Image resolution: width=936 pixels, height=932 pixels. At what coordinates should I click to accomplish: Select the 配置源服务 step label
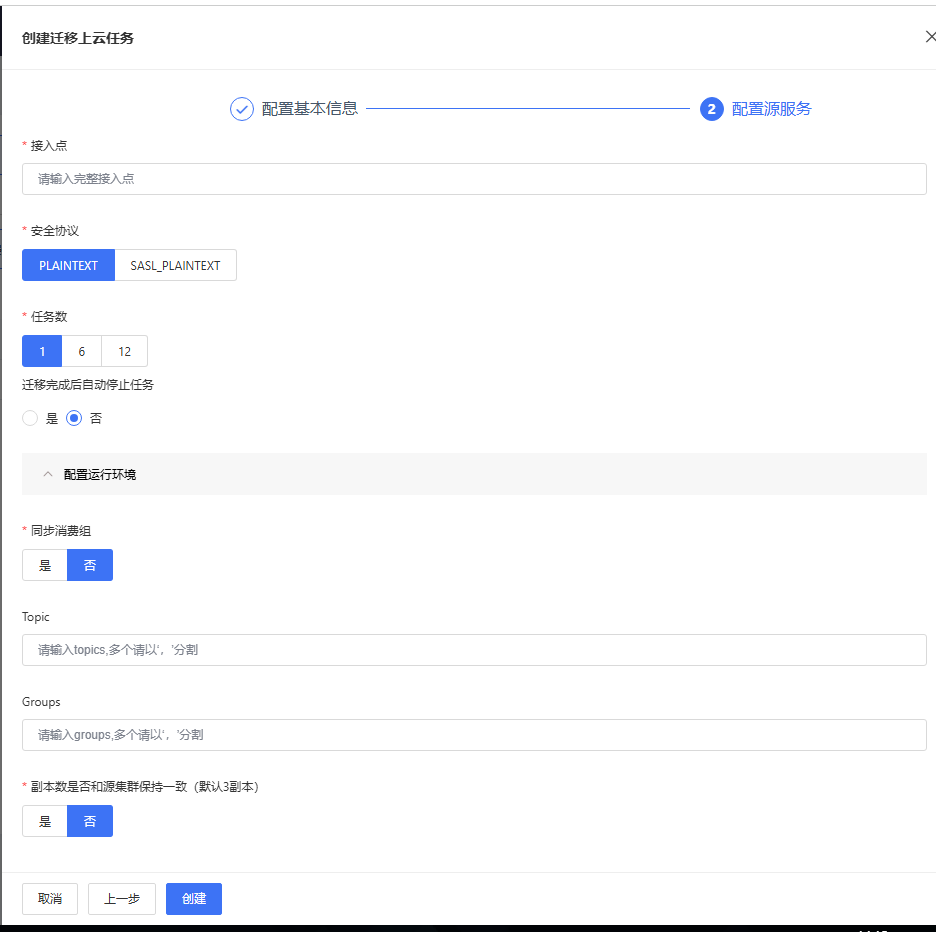pos(771,109)
